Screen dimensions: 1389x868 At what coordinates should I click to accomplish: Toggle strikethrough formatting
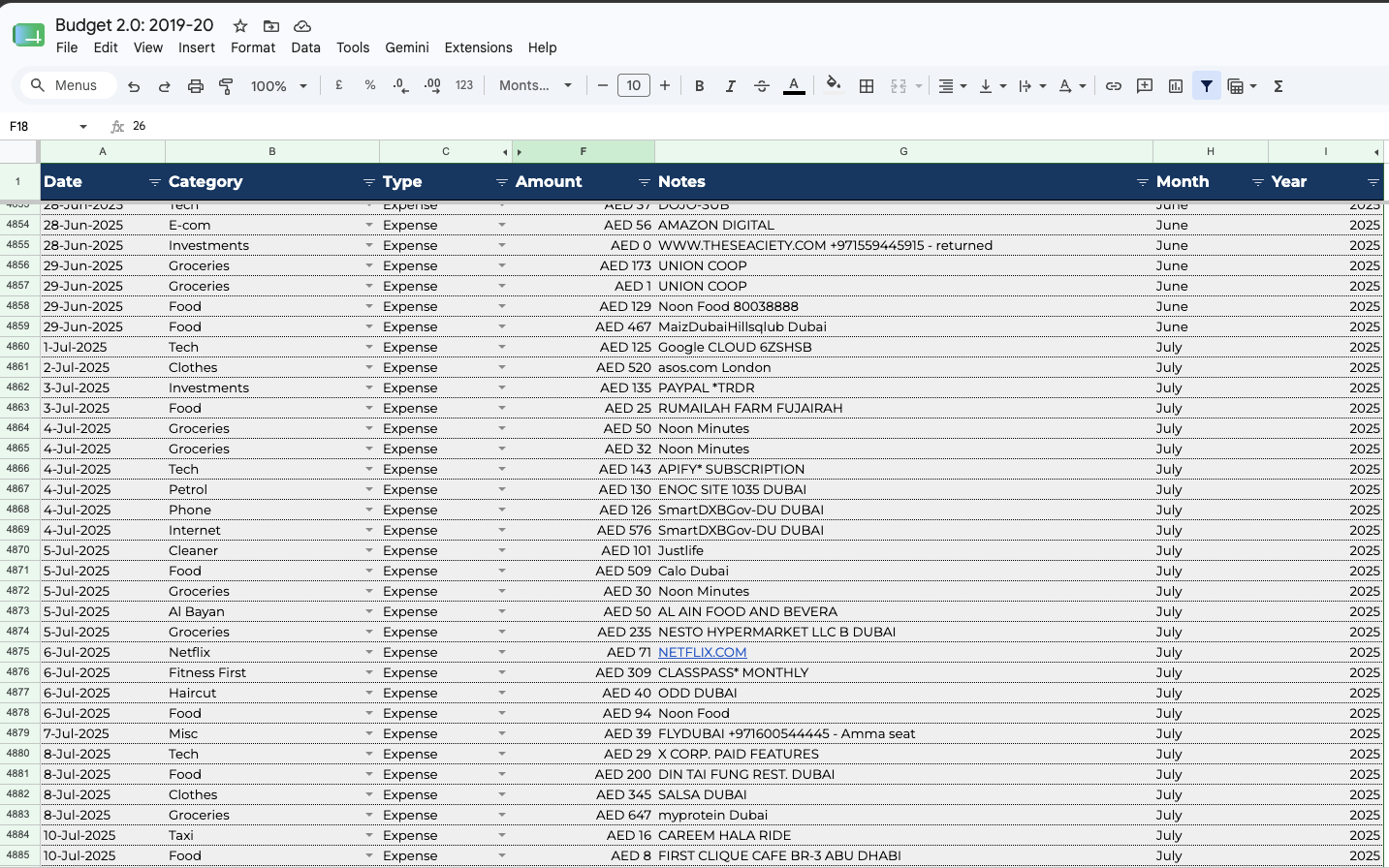click(762, 85)
